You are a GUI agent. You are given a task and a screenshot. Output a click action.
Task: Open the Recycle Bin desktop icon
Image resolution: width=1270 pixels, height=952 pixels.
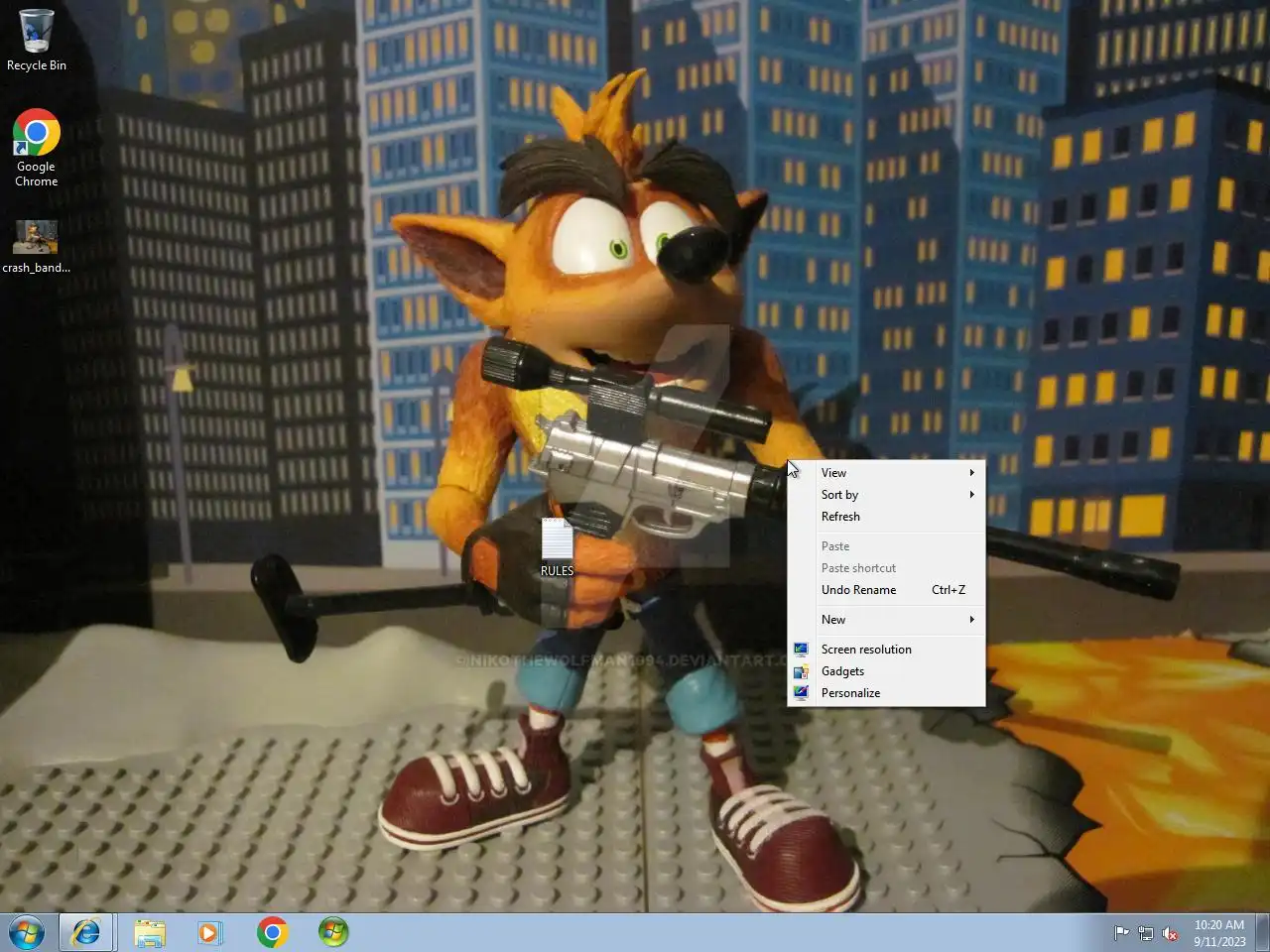click(36, 40)
